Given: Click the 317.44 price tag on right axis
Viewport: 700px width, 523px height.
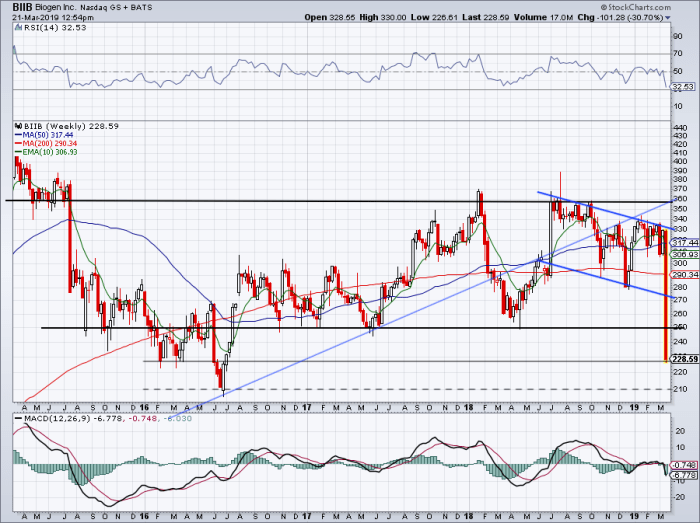Looking at the screenshot, I should pos(685,242).
